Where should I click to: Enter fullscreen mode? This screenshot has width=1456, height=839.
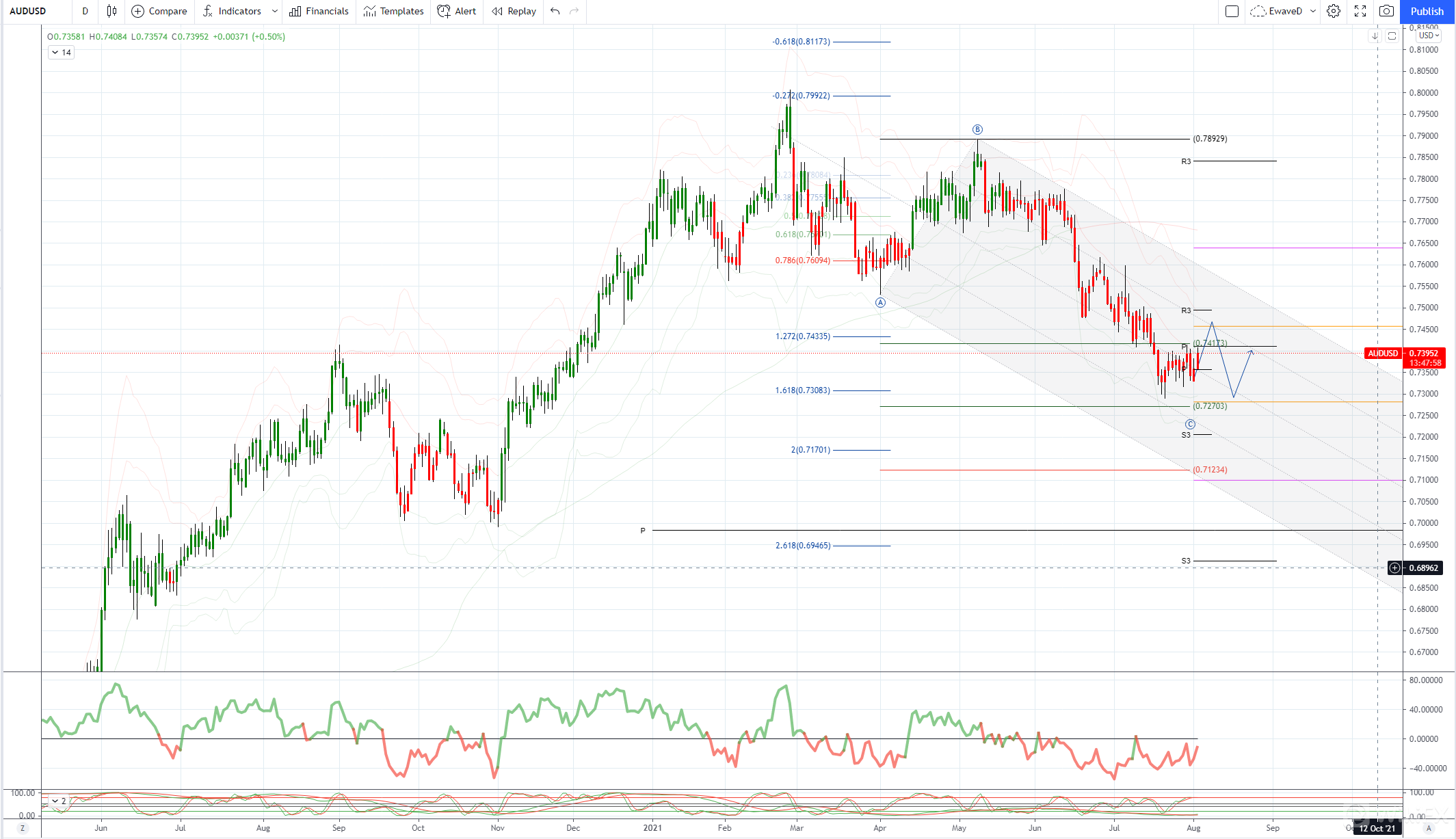tap(1360, 11)
